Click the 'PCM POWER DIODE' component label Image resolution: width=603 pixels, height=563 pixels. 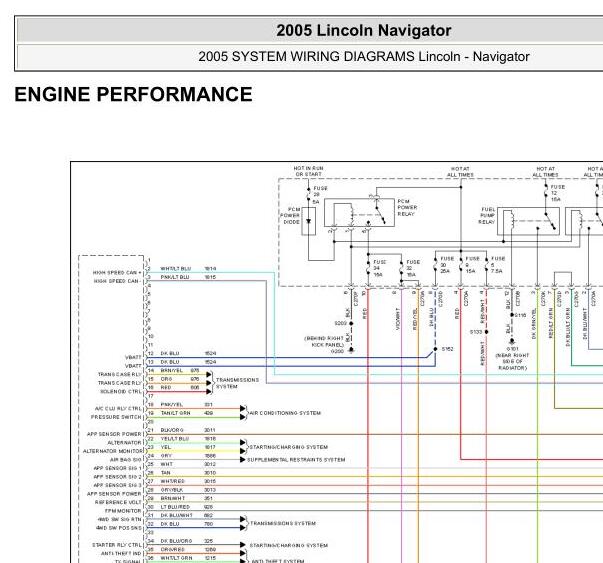pos(290,215)
